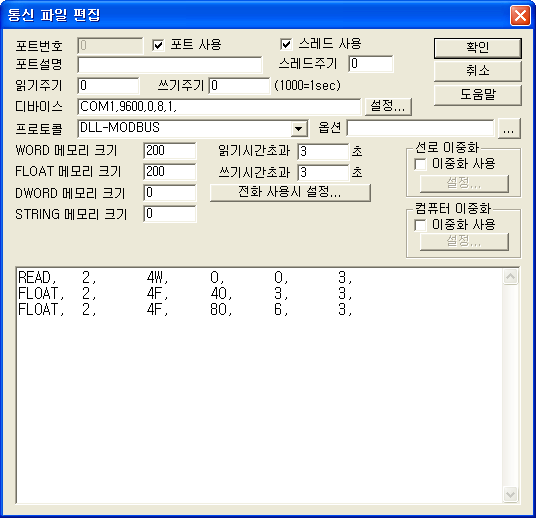
Task: Enable 이중화 사용 under 선로 이중화
Action: pos(420,164)
